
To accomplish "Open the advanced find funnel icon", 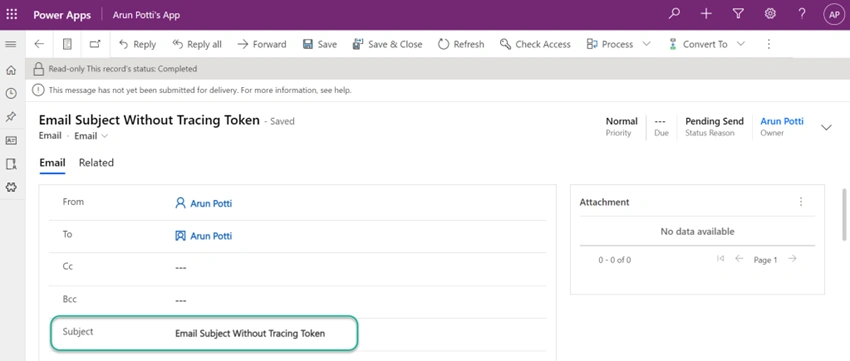I will click(738, 14).
